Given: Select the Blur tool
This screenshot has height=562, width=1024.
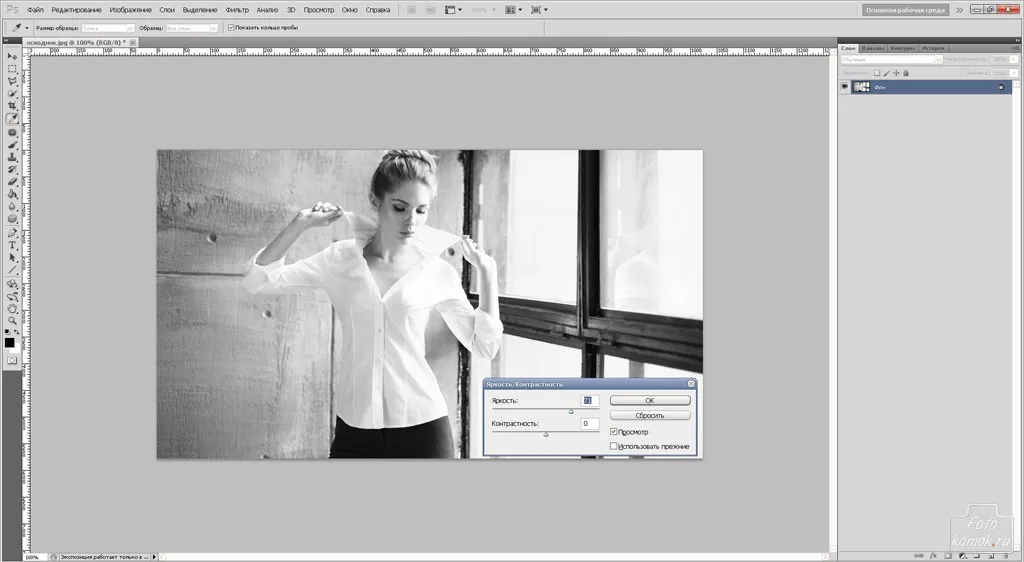Looking at the screenshot, I should pyautogui.click(x=12, y=207).
